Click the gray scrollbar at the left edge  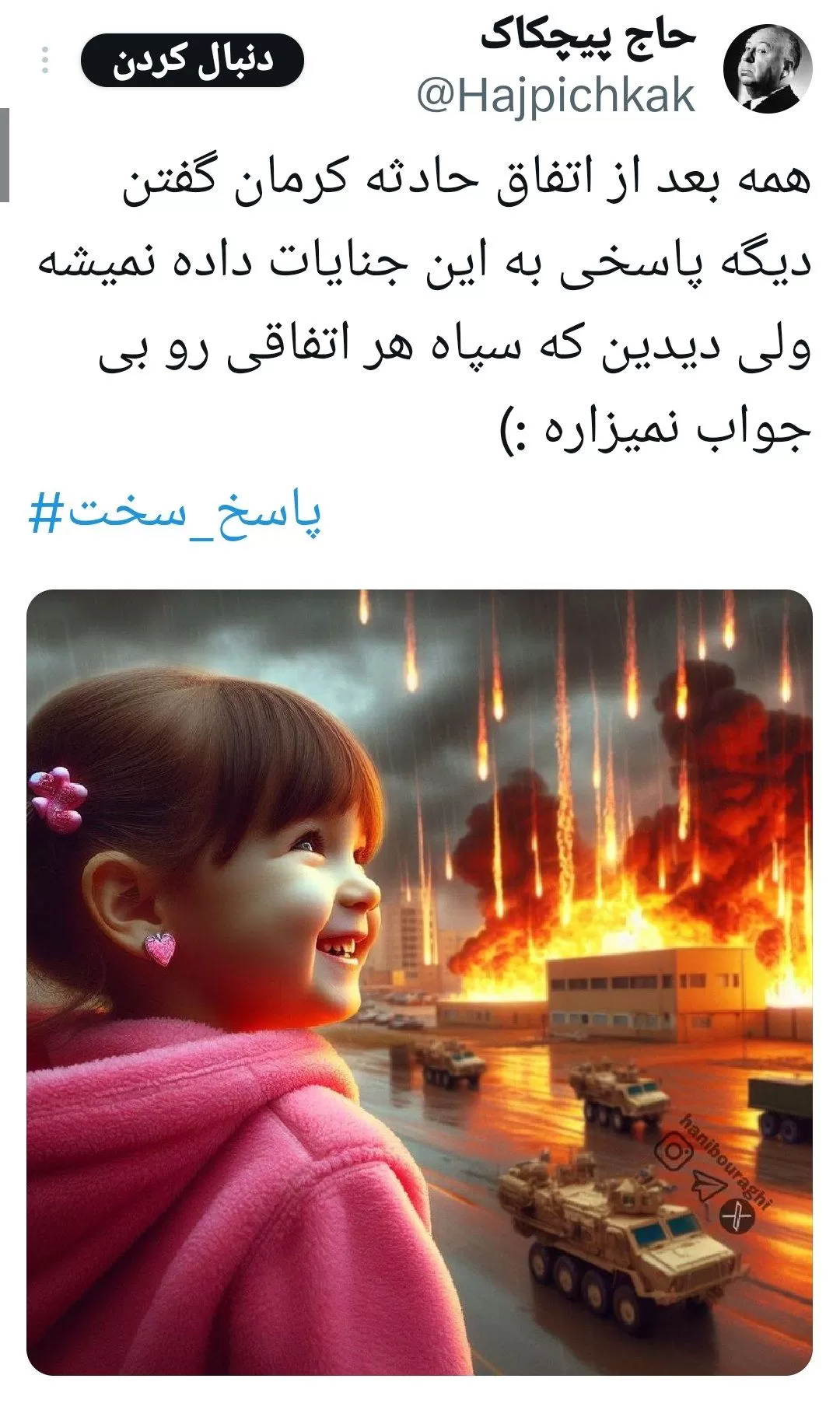(x=5, y=155)
